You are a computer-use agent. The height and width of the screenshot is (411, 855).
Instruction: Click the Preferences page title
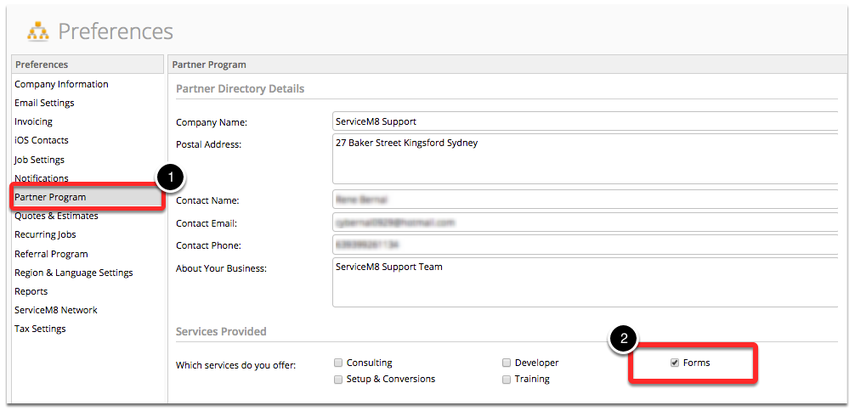click(116, 32)
